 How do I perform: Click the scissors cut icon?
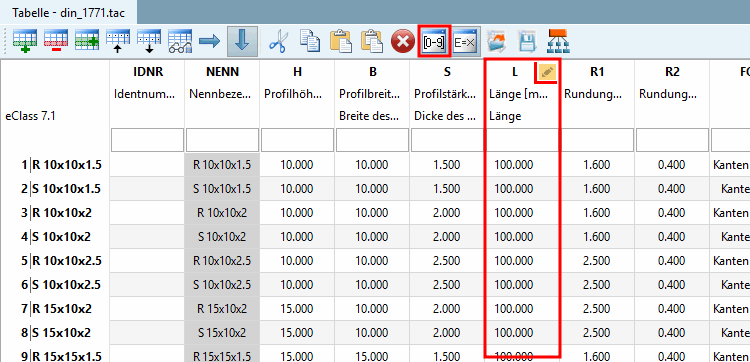277,42
